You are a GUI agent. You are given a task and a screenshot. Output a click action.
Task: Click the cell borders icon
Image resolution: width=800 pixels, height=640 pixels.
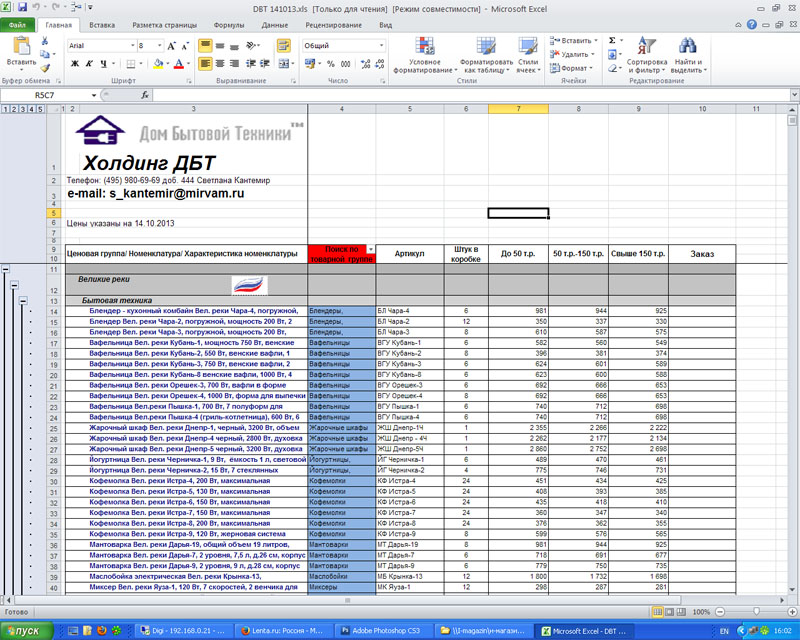(131, 64)
